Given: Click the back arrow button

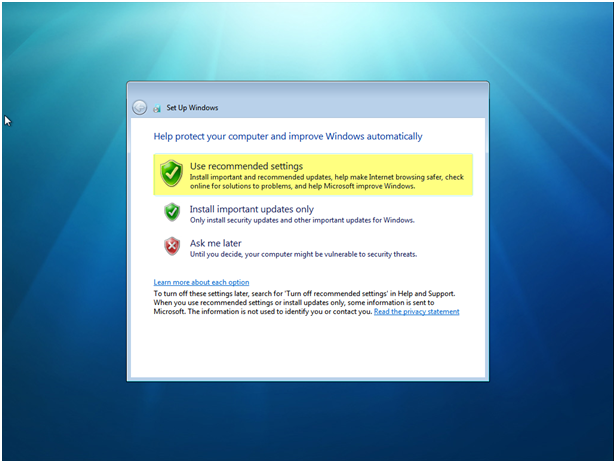Looking at the screenshot, I should point(139,107).
